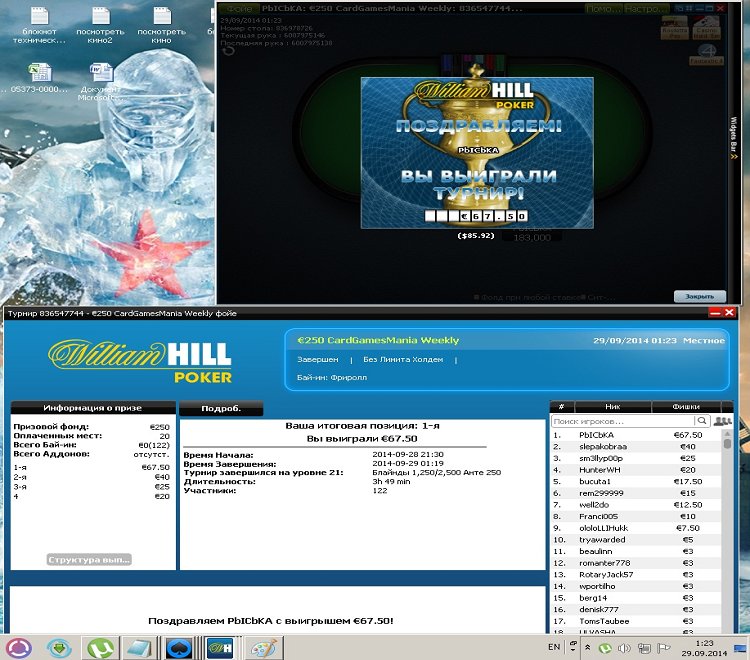Switch to William Hill taskbar button
The height and width of the screenshot is (660, 750).
[x=221, y=649]
